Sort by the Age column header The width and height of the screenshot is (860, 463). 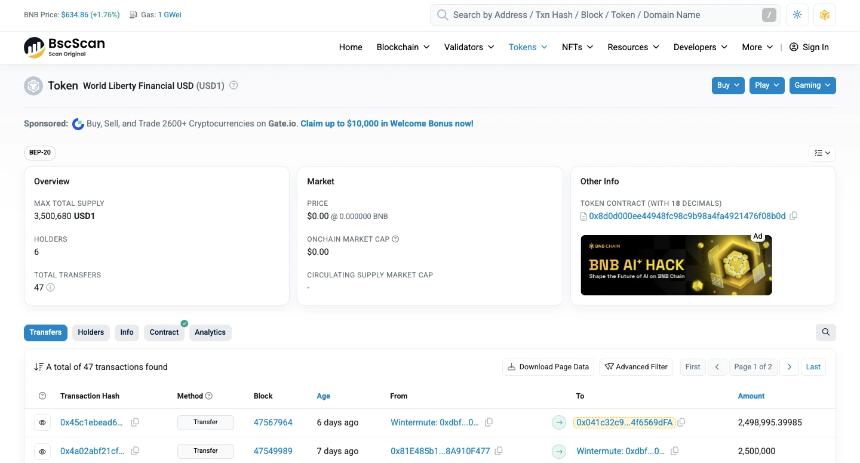pyautogui.click(x=323, y=396)
